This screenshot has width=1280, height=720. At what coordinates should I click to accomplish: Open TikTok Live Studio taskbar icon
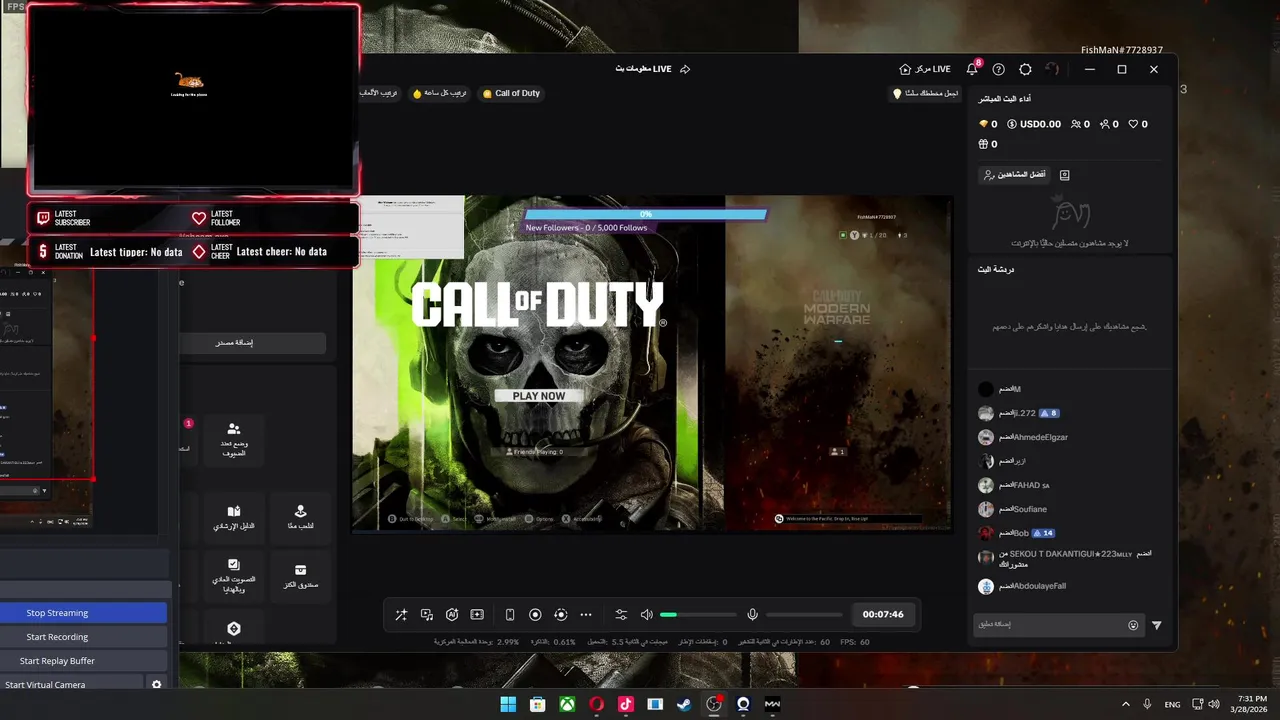626,704
